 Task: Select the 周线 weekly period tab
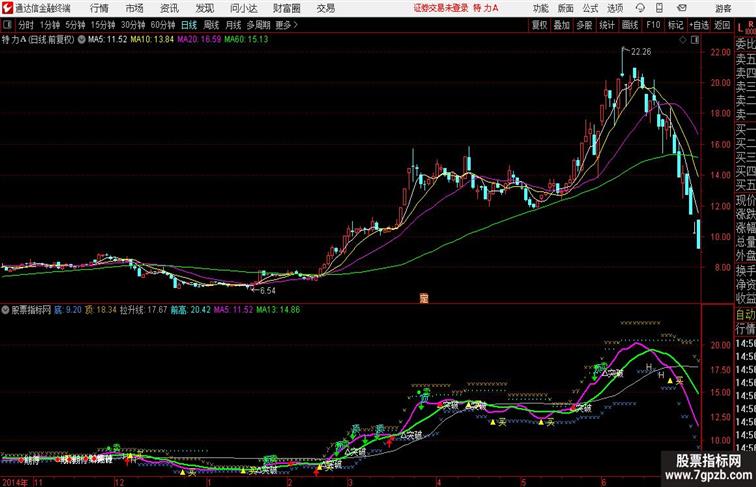coord(211,25)
